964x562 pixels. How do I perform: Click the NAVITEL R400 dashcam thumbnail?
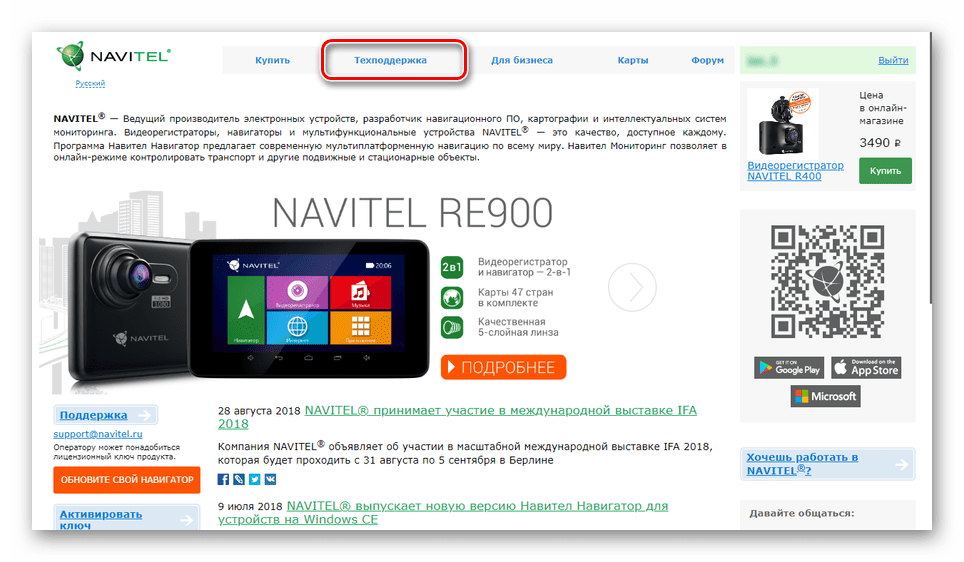(x=784, y=122)
